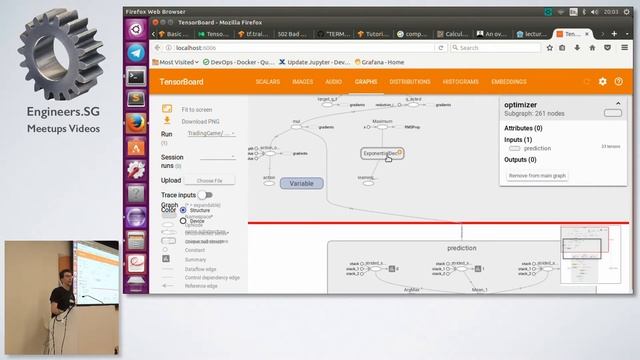The image size is (640, 360).
Task: Click the TensorBoard title logo text
Action: pyautogui.click(x=182, y=82)
